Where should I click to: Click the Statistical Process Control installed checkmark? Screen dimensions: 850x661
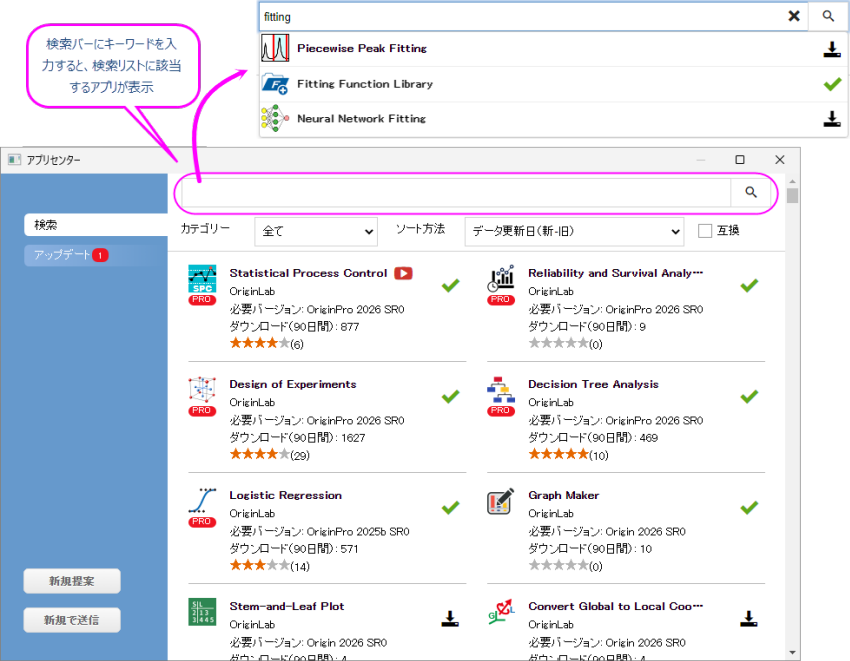(x=450, y=285)
